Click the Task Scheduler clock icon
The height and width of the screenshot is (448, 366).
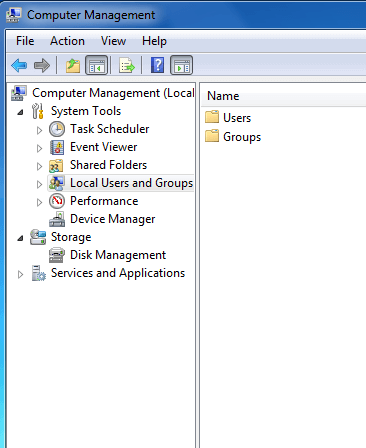57,129
